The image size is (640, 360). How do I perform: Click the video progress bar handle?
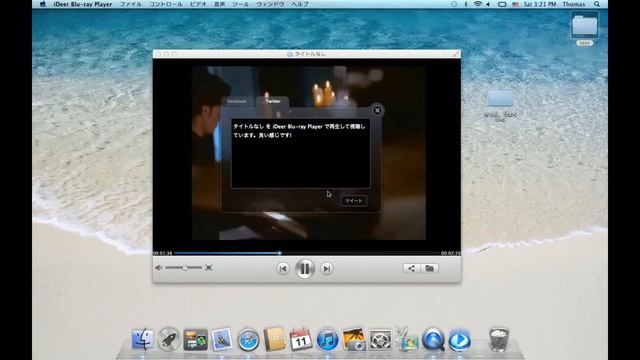pos(280,253)
